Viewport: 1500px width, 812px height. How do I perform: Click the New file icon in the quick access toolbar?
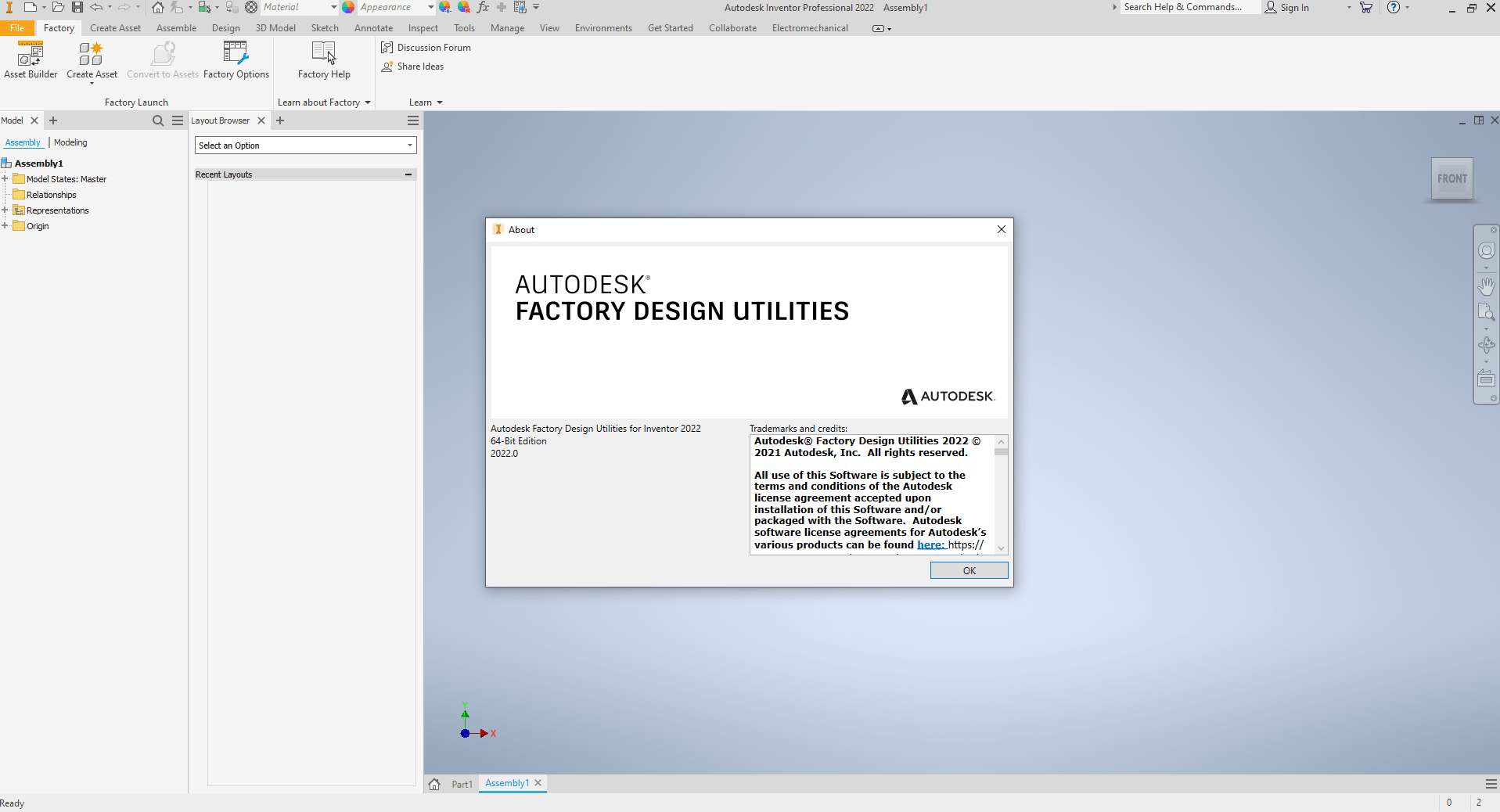coord(30,7)
